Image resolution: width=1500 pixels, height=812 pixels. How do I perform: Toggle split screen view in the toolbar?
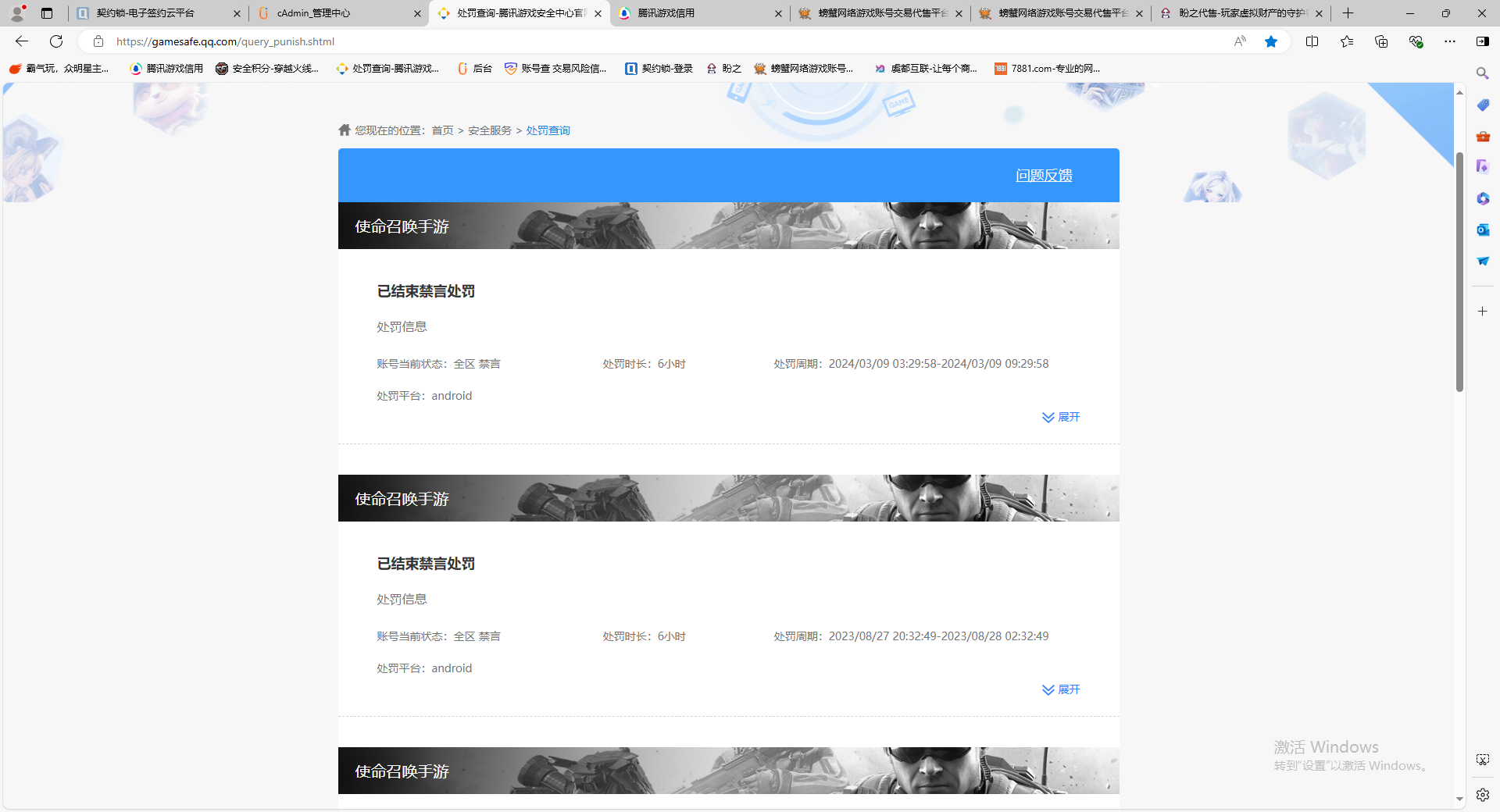(1312, 41)
